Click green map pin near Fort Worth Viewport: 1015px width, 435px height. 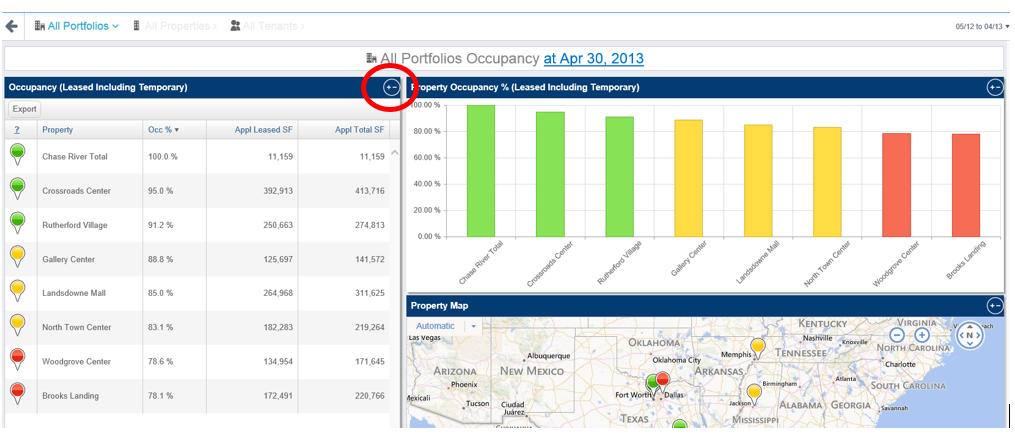[652, 385]
